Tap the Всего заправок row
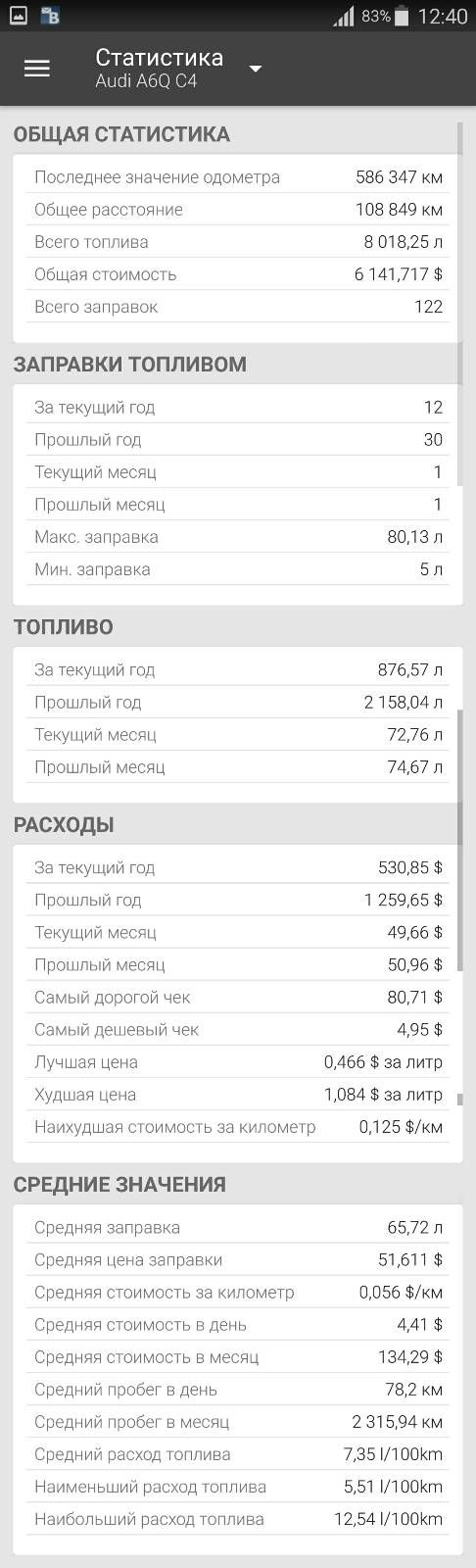The image size is (476, 1568). pyautogui.click(x=238, y=307)
